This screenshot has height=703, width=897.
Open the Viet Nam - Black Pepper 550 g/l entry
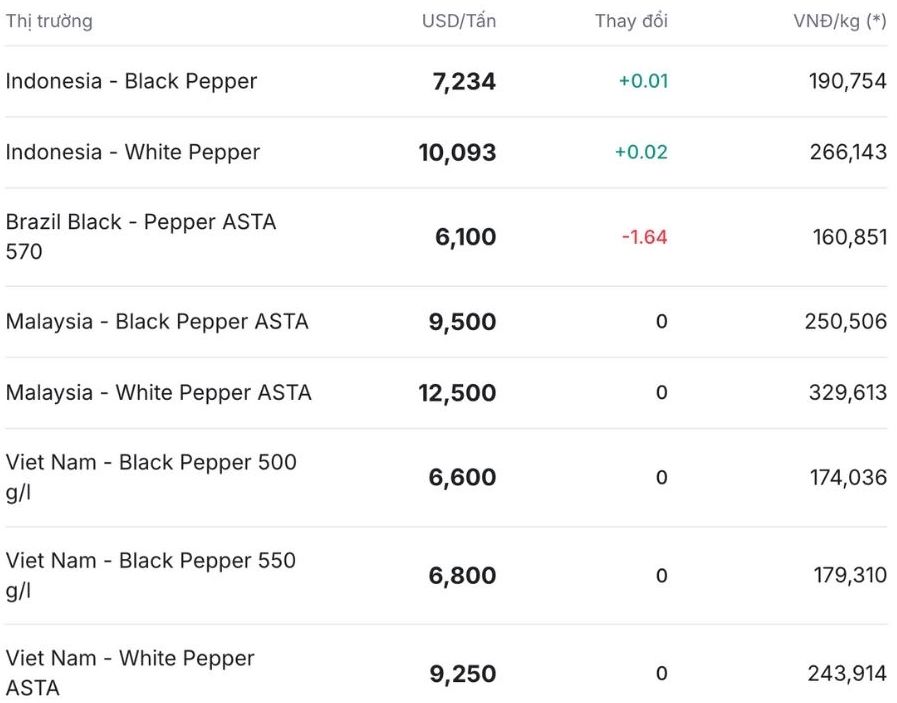151,575
